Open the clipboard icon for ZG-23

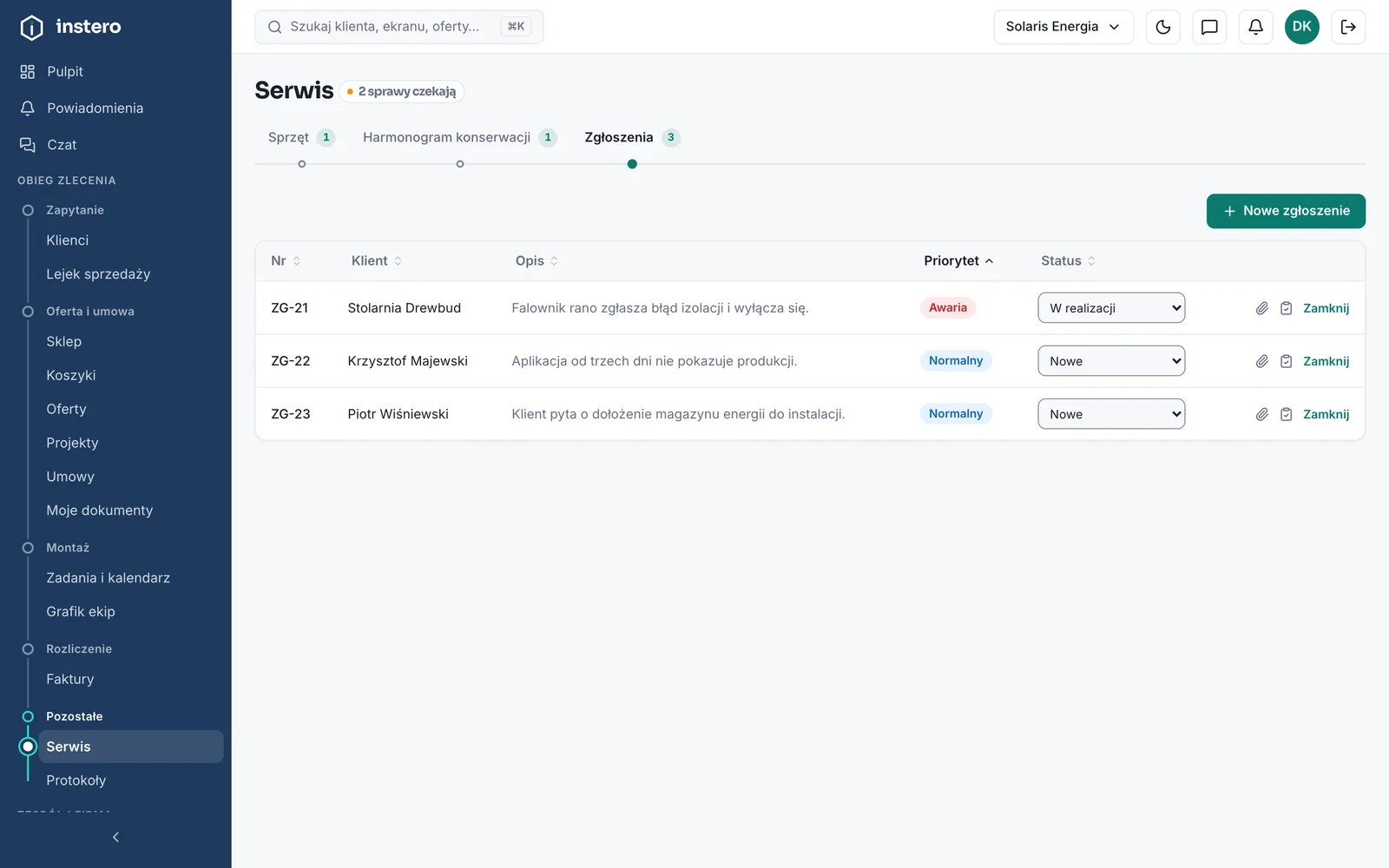click(x=1287, y=414)
